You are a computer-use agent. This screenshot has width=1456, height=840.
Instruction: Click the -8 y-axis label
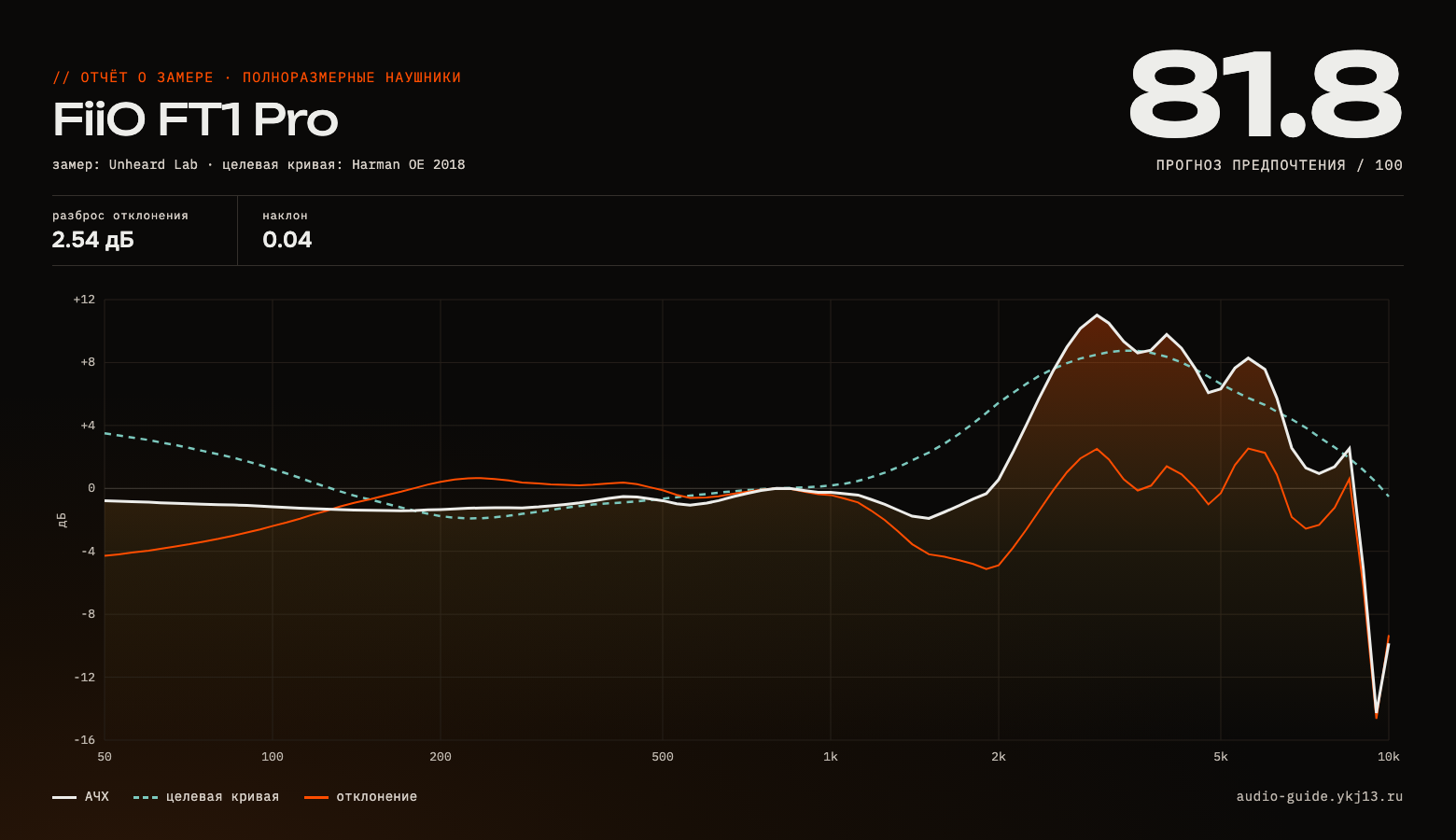pos(88,614)
